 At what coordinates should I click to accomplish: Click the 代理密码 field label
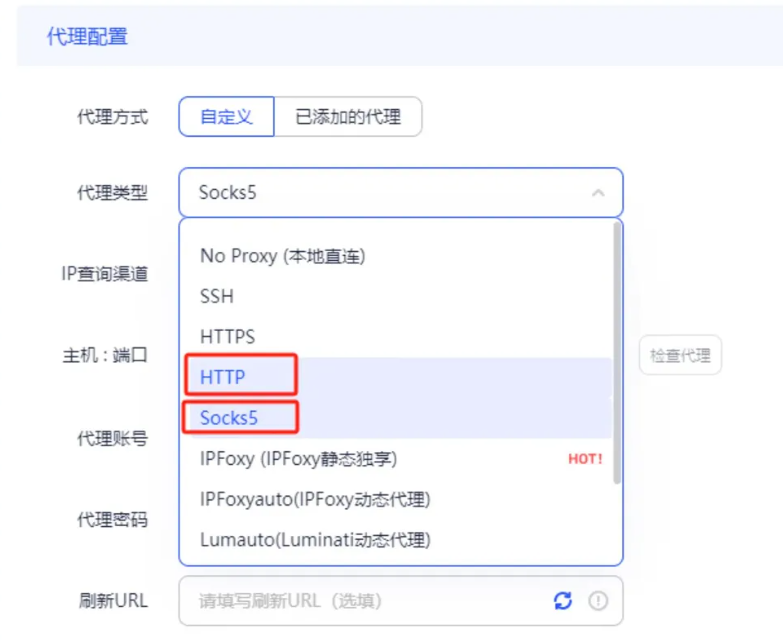point(112,520)
